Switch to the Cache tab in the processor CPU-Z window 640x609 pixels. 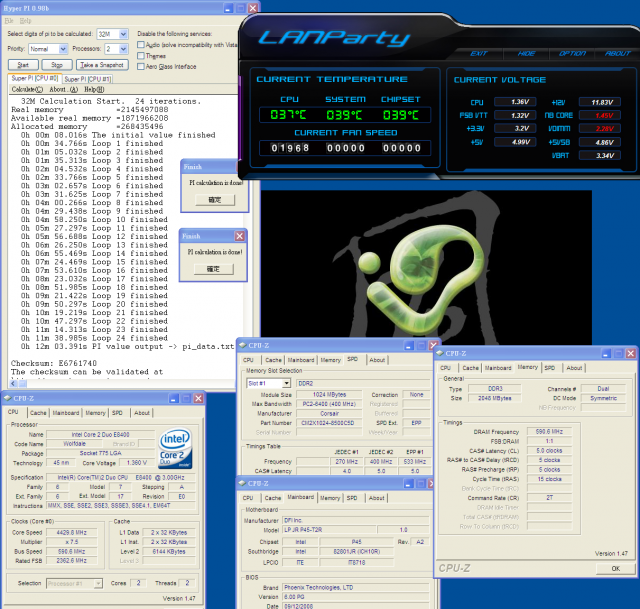38,413
